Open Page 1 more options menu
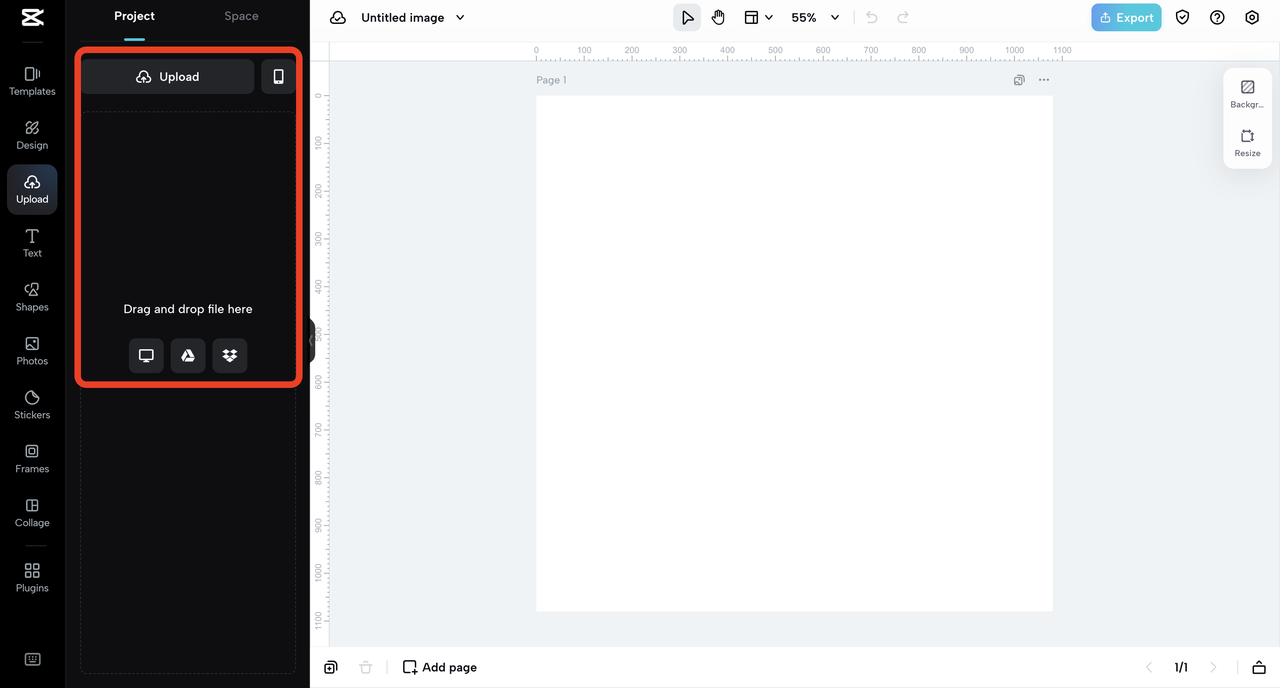The image size is (1280, 688). [1044, 80]
